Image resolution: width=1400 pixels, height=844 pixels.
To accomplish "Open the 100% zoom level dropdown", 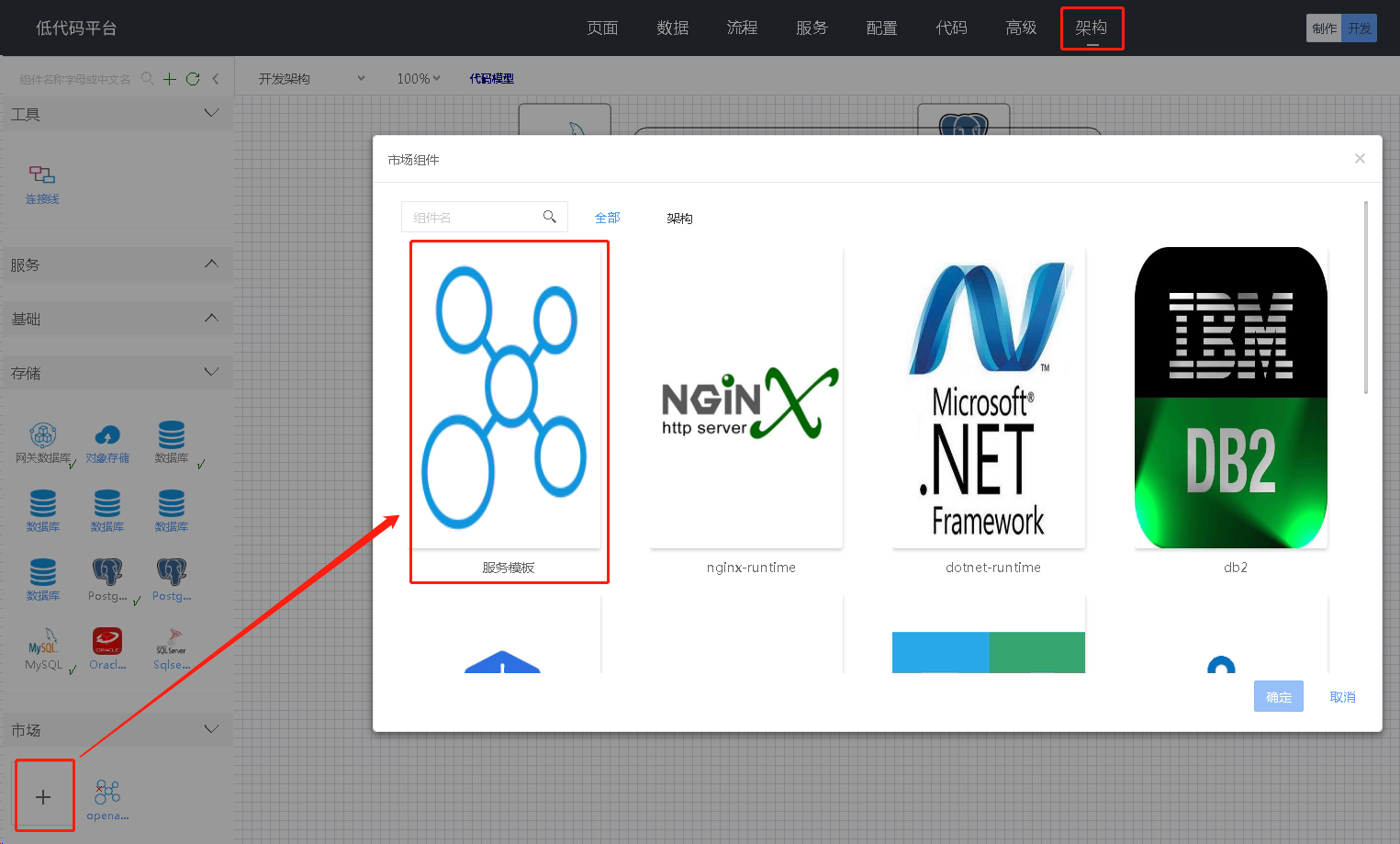I will [418, 79].
